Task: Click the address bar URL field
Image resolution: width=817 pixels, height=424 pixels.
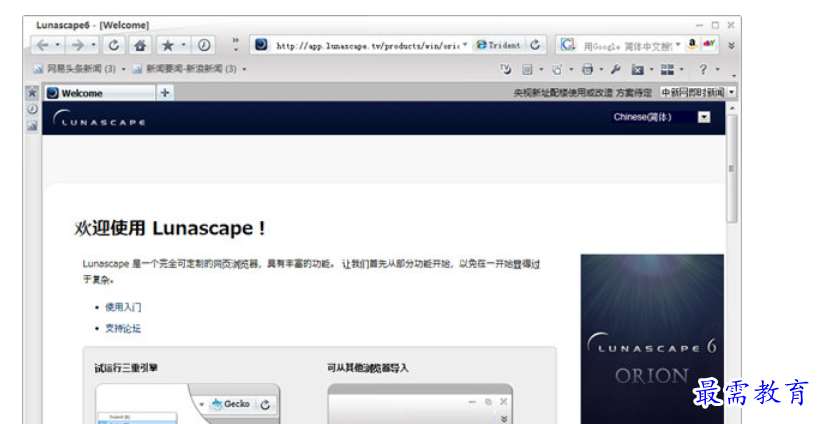Action: 367,46
